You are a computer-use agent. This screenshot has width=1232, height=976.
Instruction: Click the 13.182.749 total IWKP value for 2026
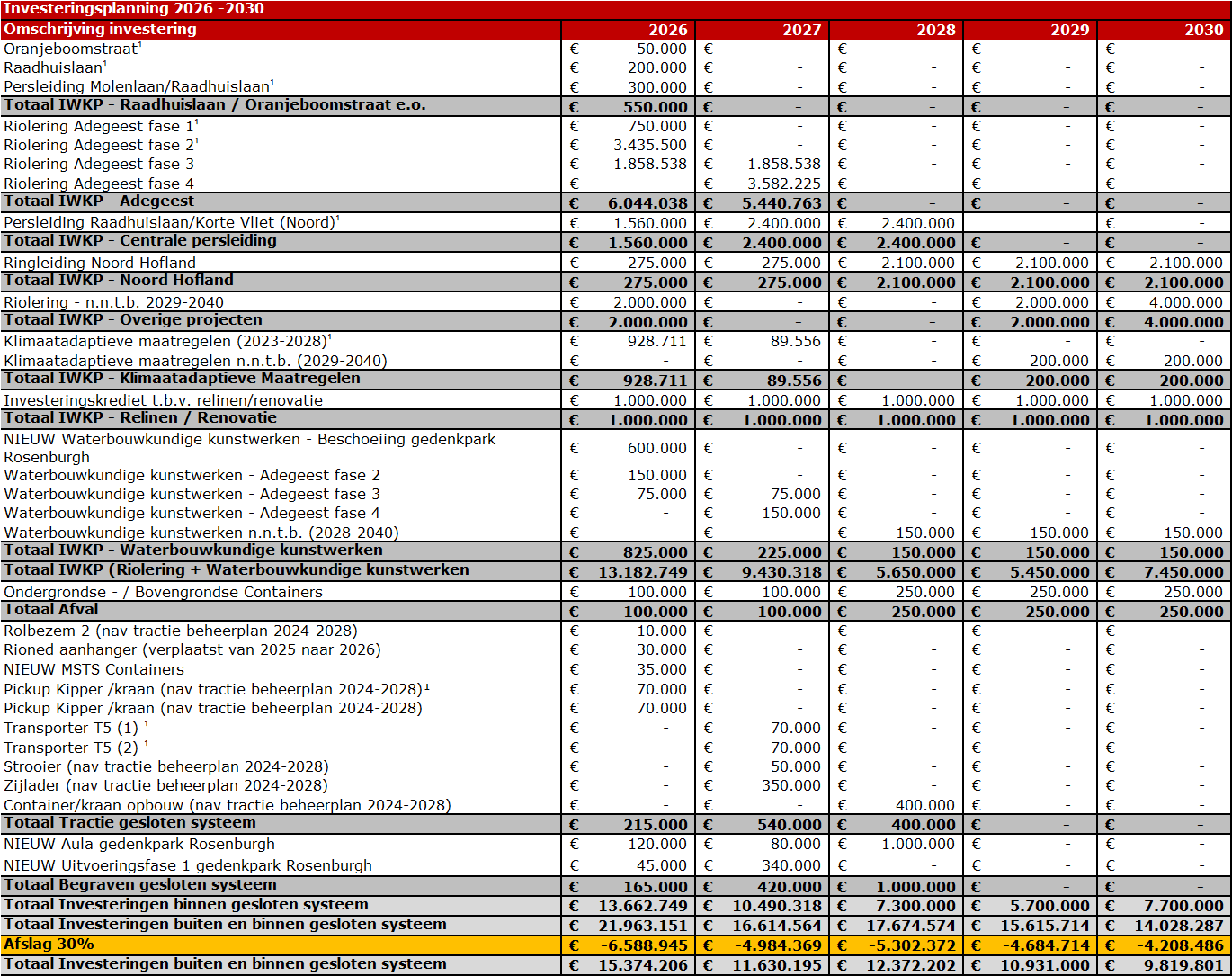(x=642, y=571)
